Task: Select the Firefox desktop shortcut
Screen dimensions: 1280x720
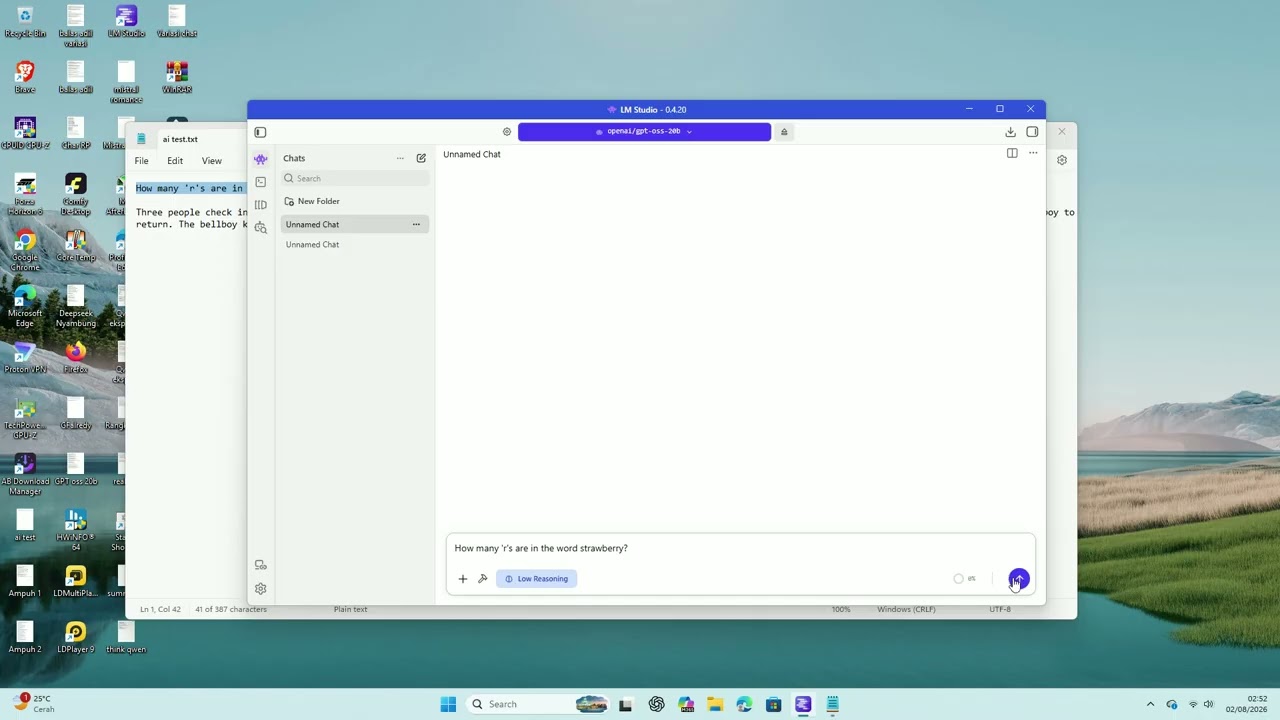Action: 76,357
